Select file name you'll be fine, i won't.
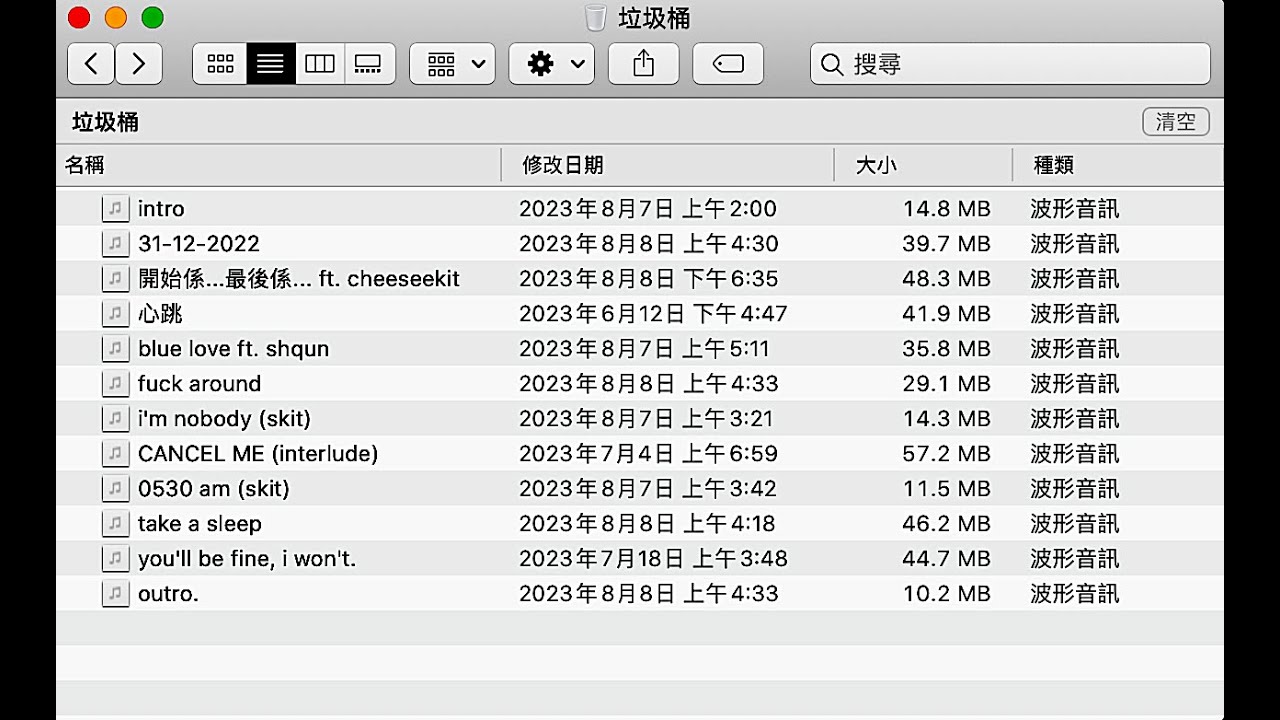Viewport: 1280px width, 720px height. (x=247, y=559)
